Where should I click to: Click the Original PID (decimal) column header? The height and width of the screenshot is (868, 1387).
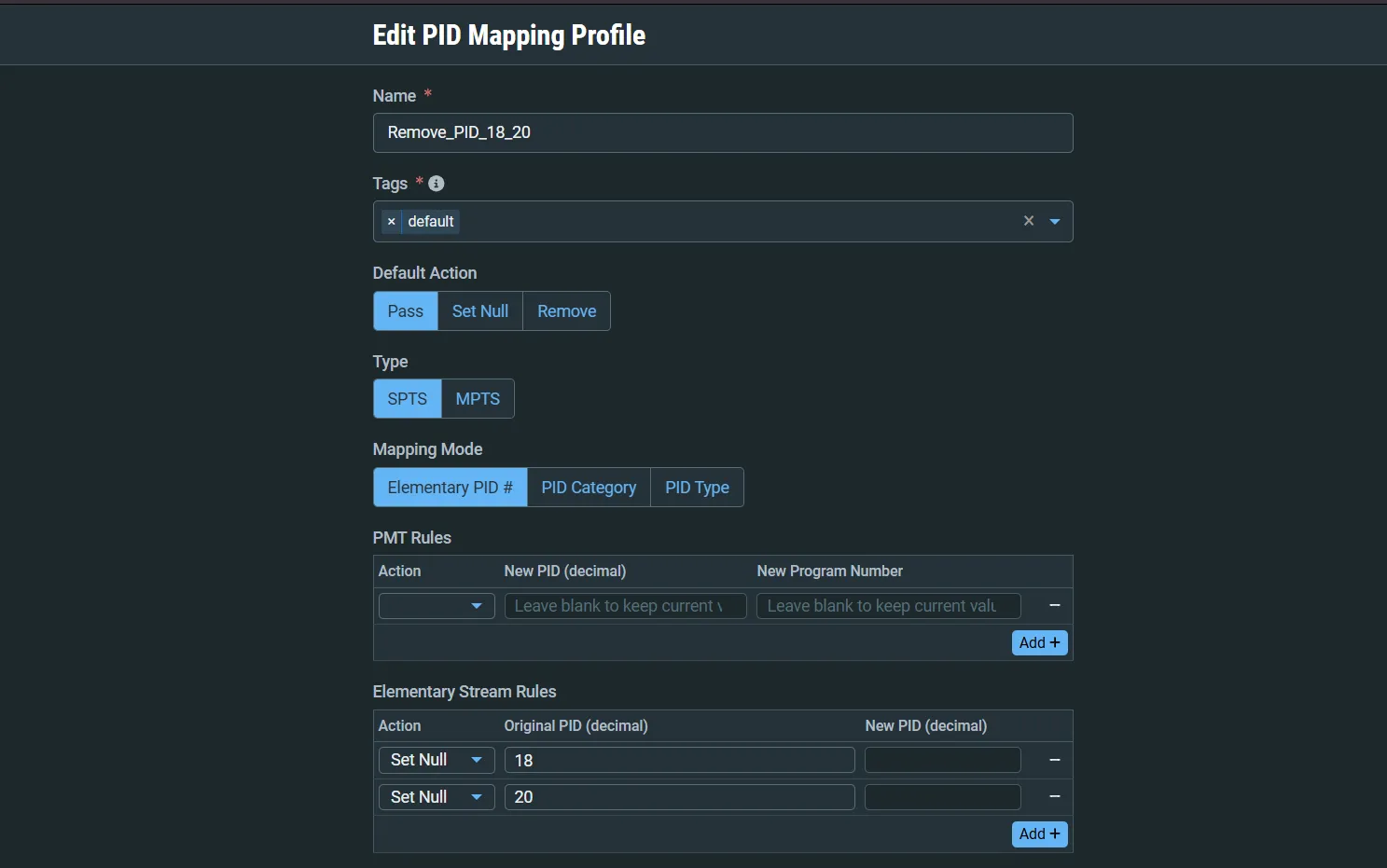pyautogui.click(x=576, y=725)
